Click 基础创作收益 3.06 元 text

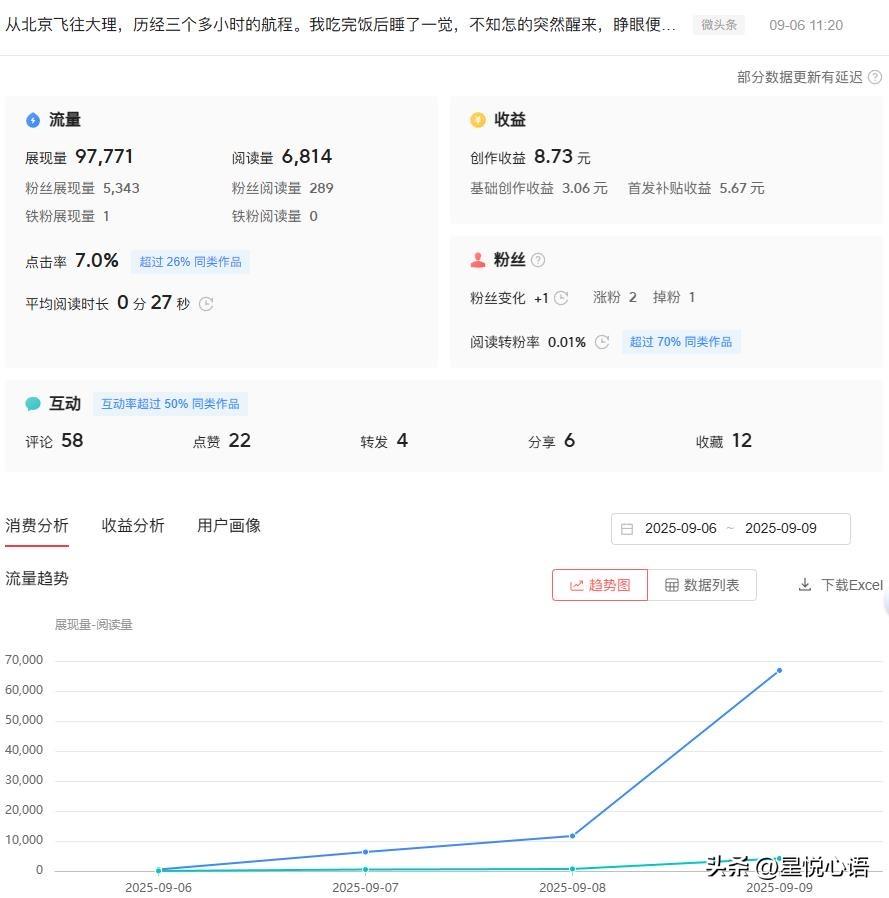click(x=538, y=188)
